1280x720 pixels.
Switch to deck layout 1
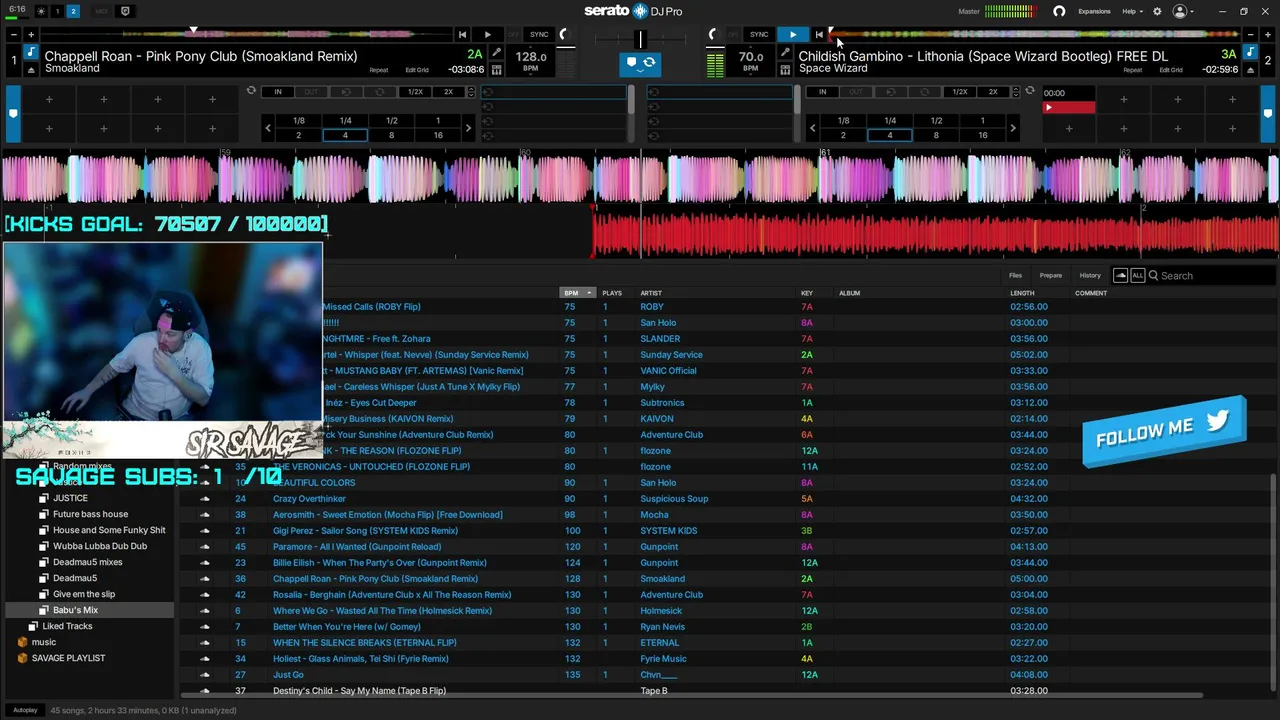coord(57,11)
